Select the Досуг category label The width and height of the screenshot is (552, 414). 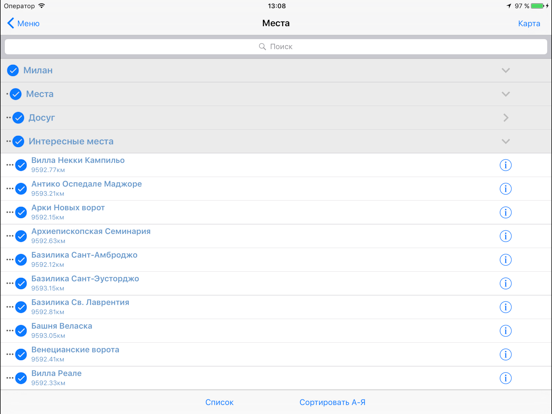pyautogui.click(x=42, y=118)
